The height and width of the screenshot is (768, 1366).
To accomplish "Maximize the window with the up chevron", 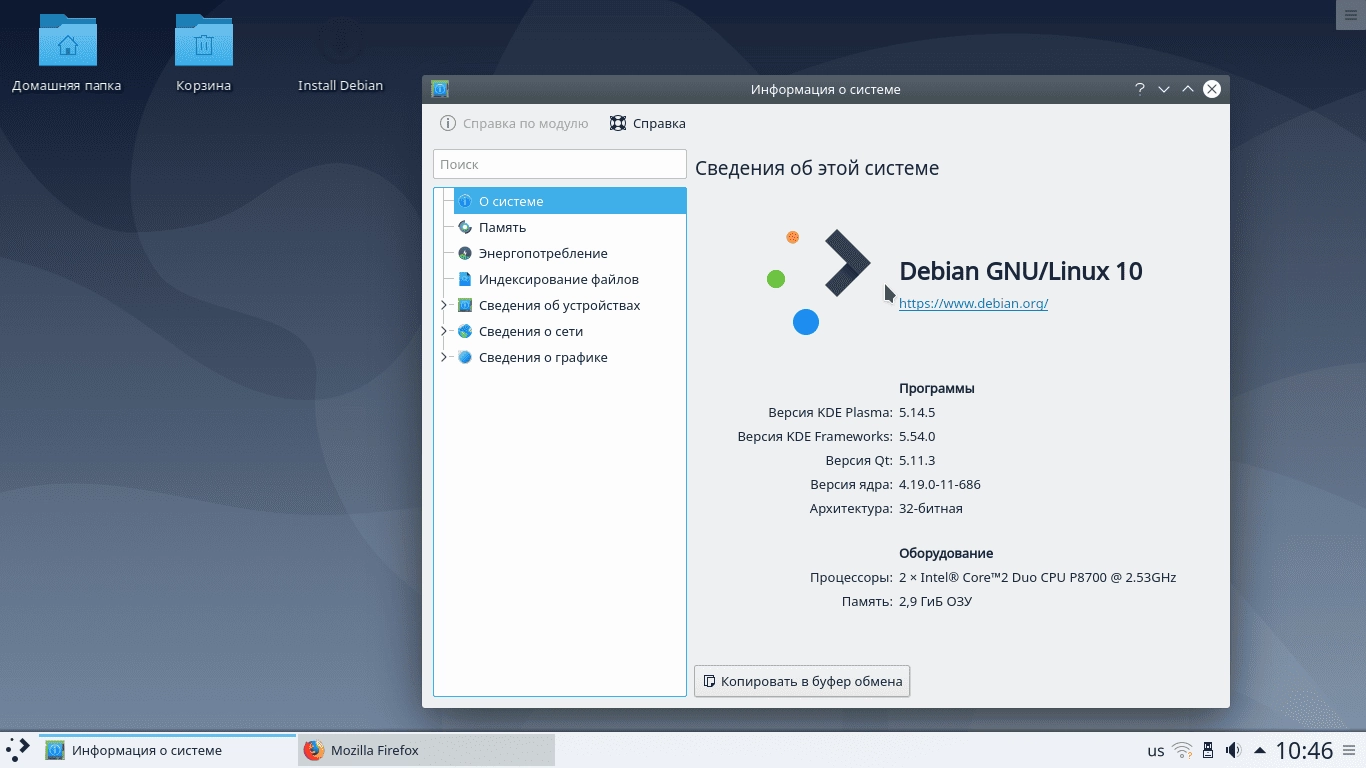I will pyautogui.click(x=1188, y=89).
